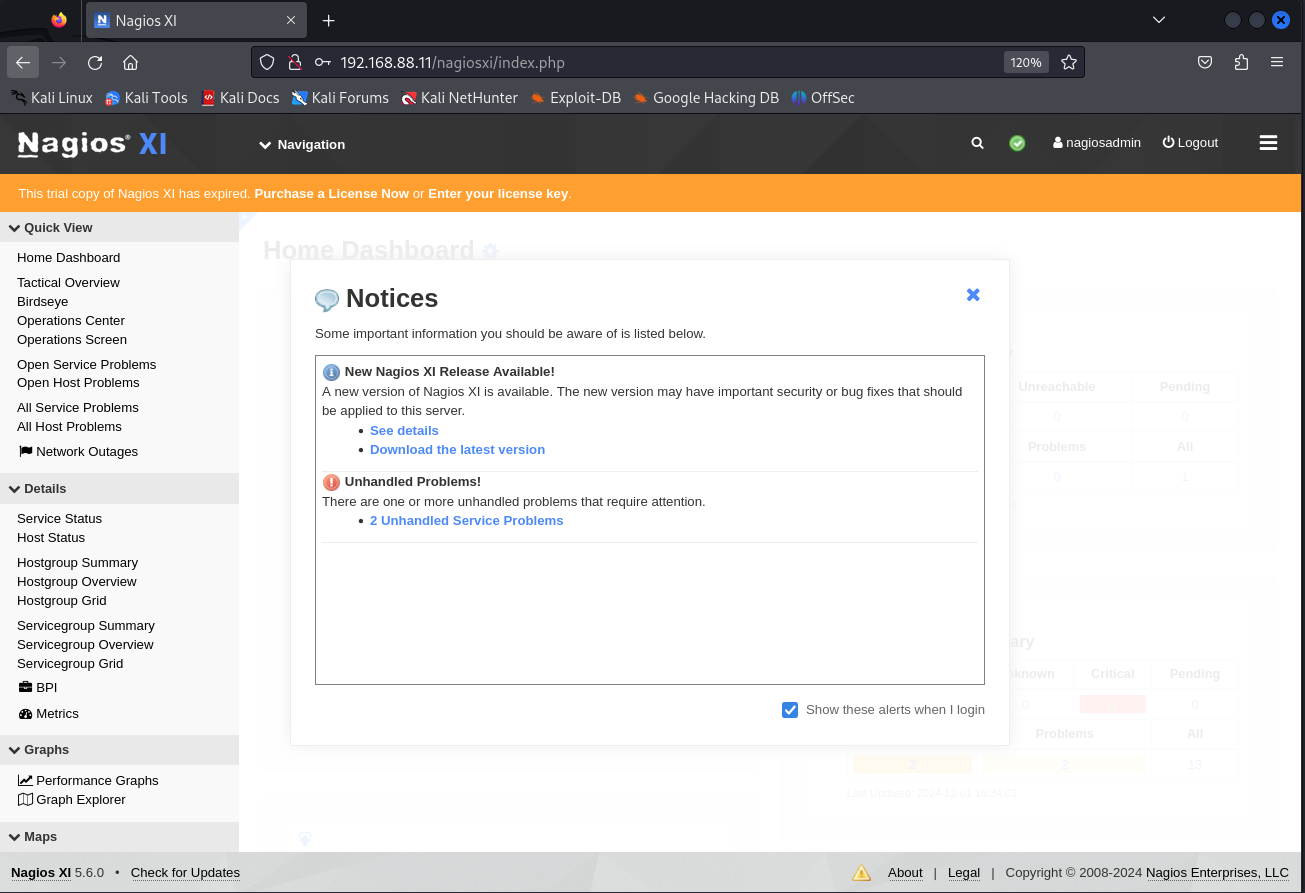This screenshot has height=893, width=1305.
Task: Open the 2 Unhandled Service Problems link
Action: pyautogui.click(x=466, y=520)
